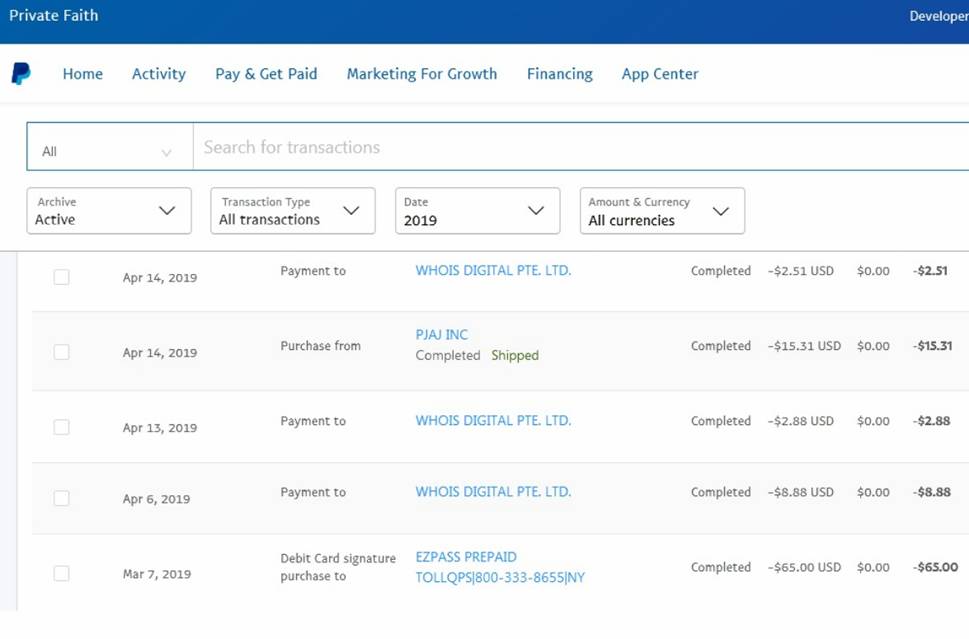Click the Private Faith account name
Image resolution: width=969 pixels, height=639 pixels.
(54, 15)
